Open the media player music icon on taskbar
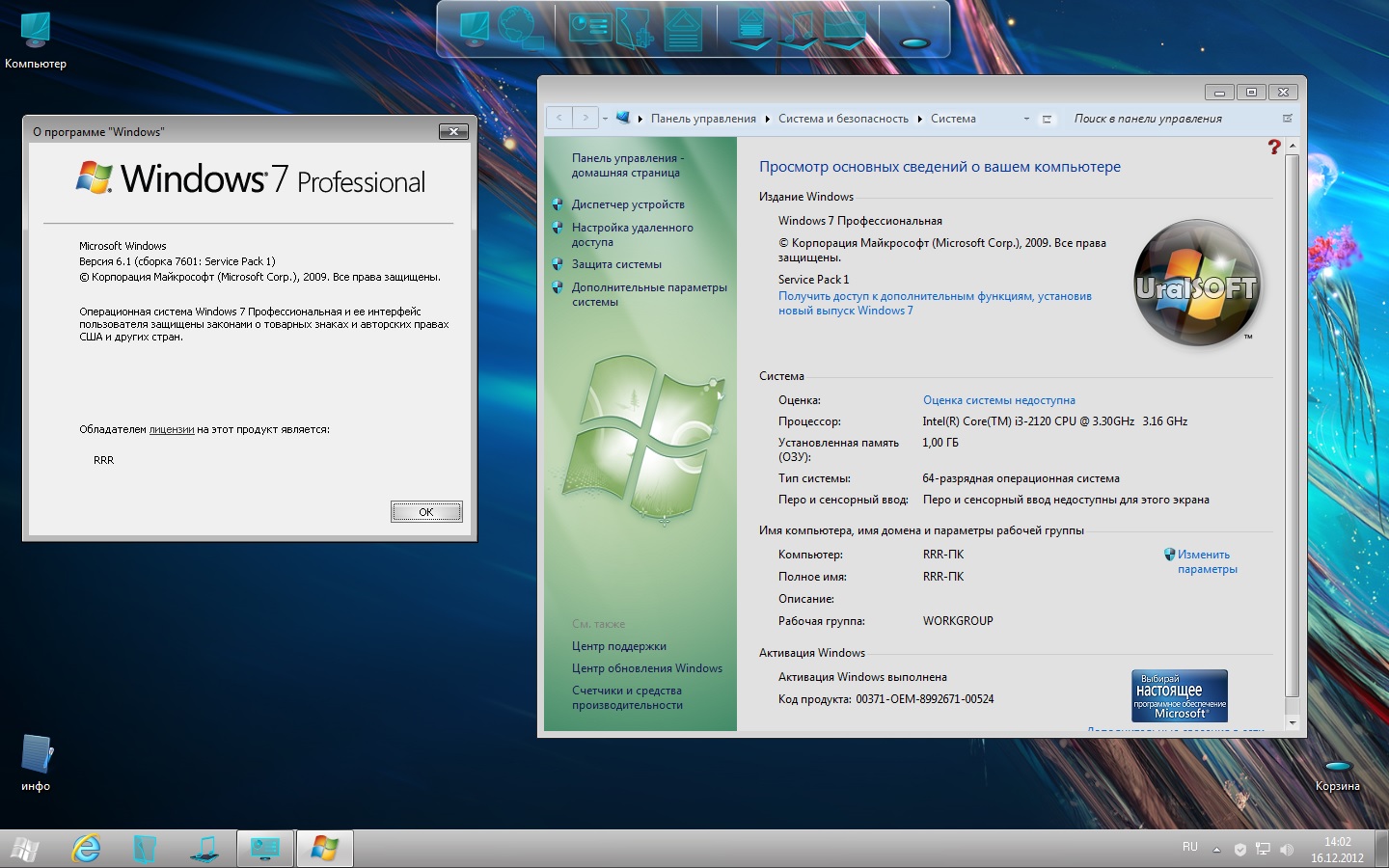Screen dimensions: 1389x868 click(204, 849)
